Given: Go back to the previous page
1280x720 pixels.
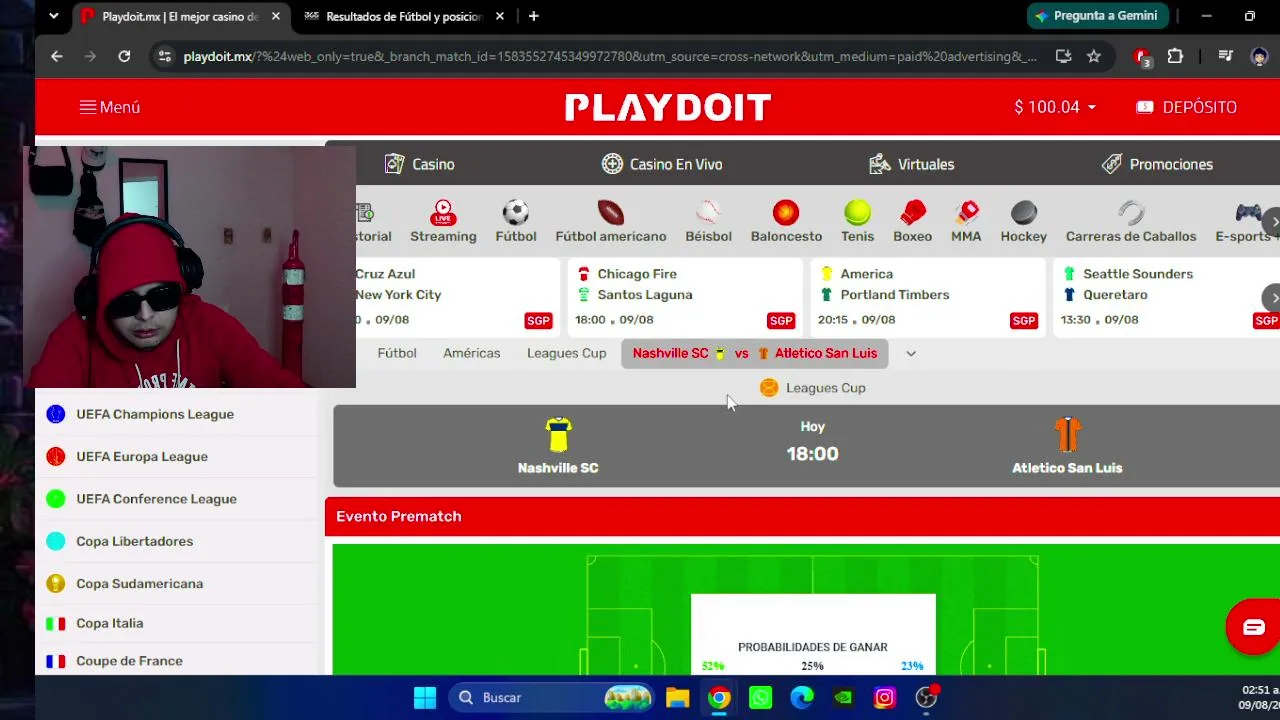Looking at the screenshot, I should (57, 57).
